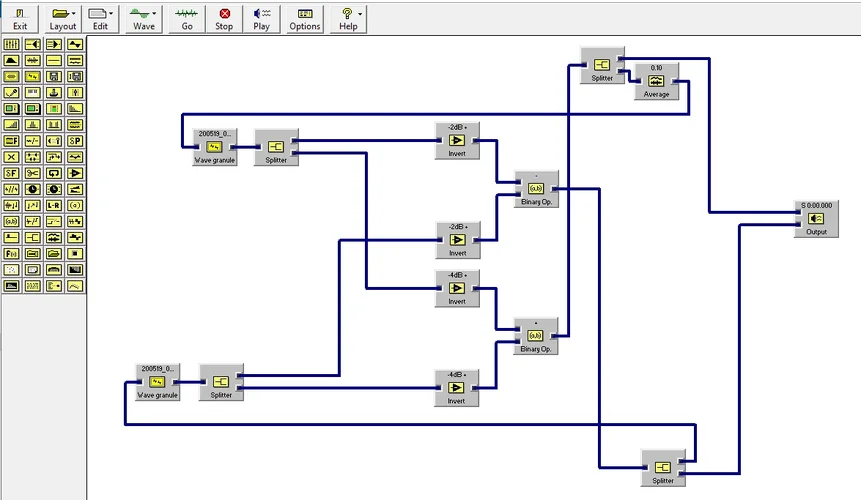The height and width of the screenshot is (500, 861).
Task: Click the Play toolbar button
Action: (262, 19)
